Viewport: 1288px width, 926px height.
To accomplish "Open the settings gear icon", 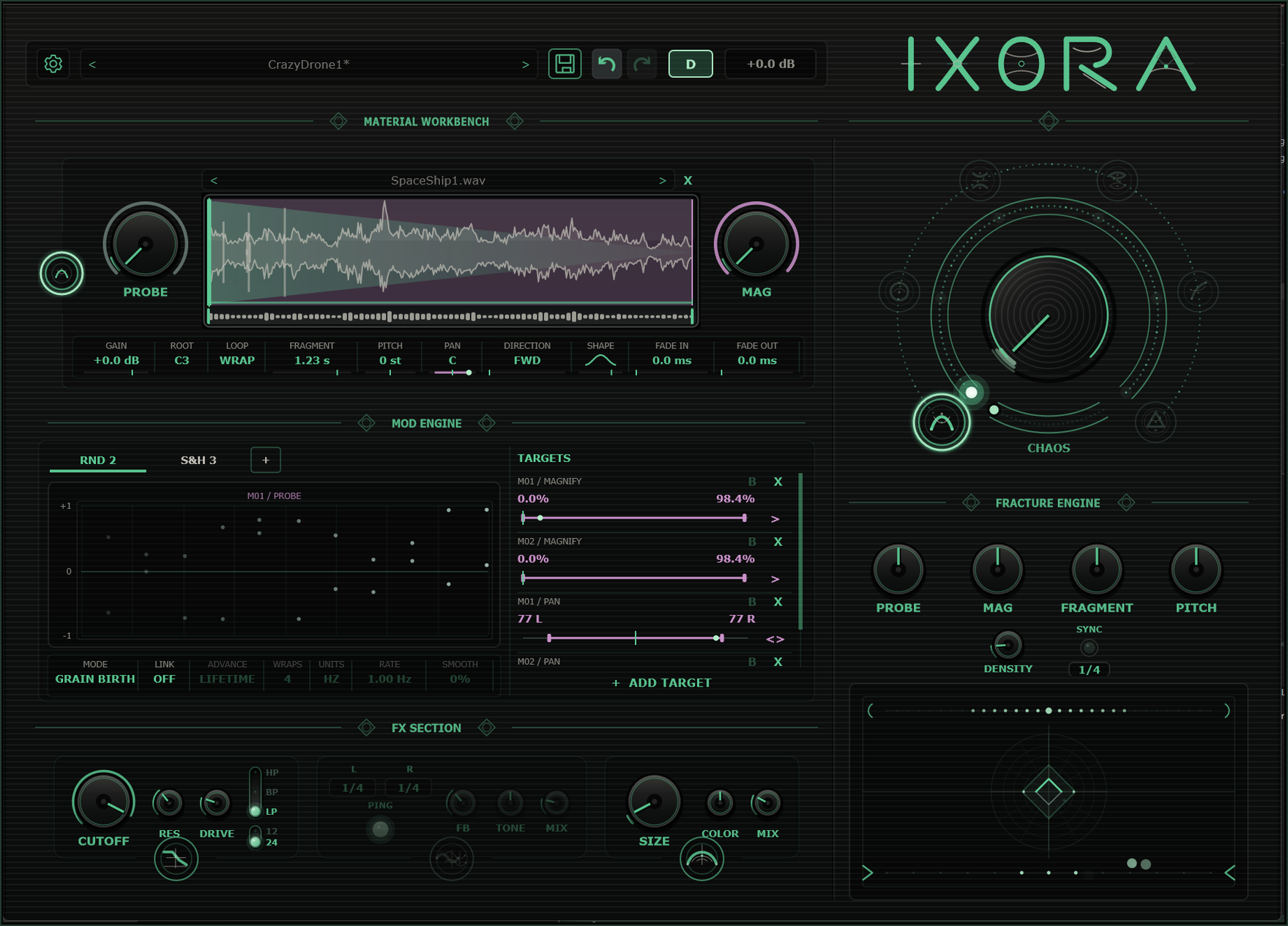I will click(x=53, y=64).
